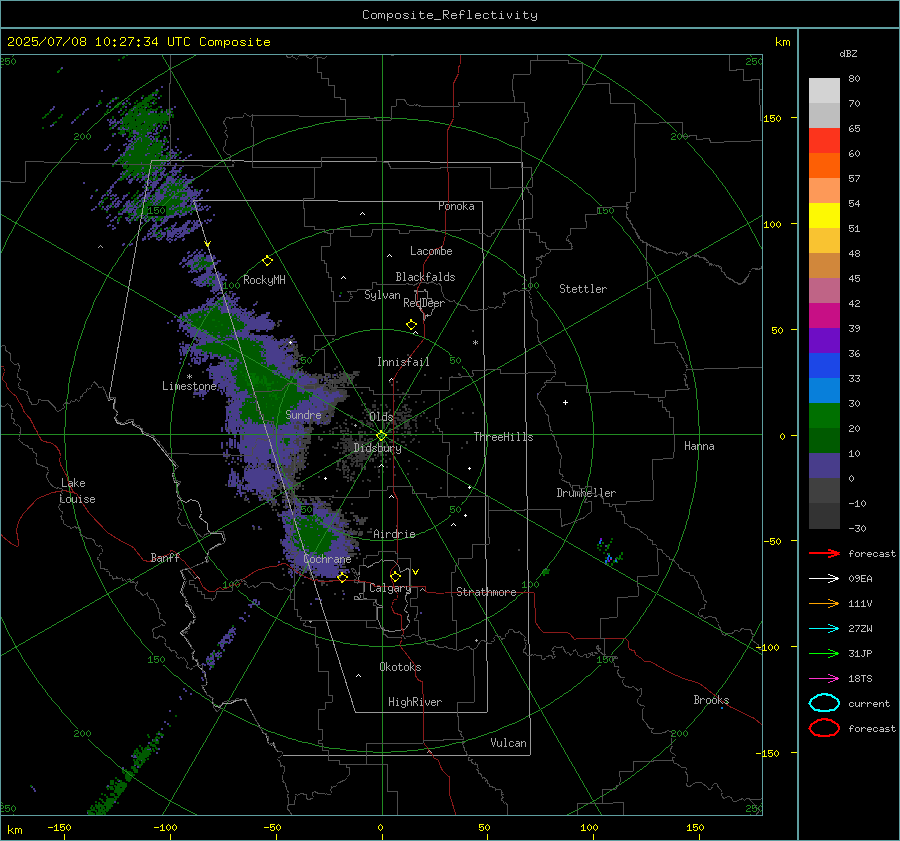Click the Banff label on map
This screenshot has height=841, width=900.
[165, 557]
